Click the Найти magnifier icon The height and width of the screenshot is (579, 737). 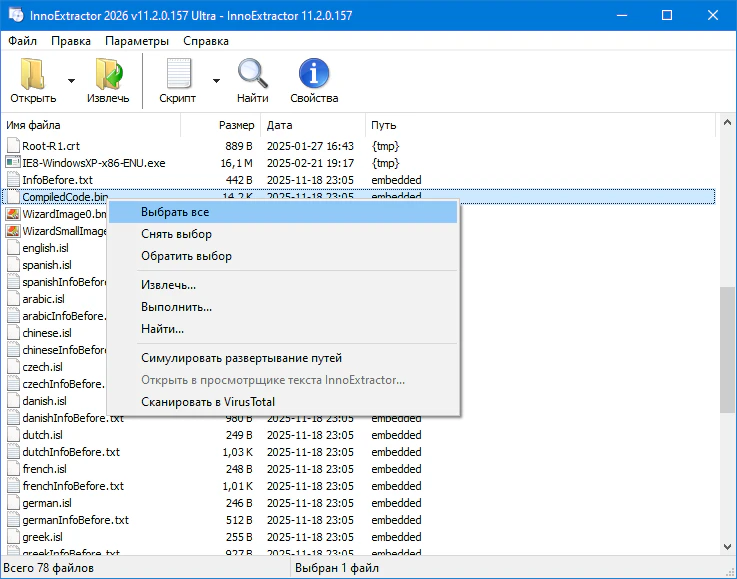pyautogui.click(x=252, y=74)
